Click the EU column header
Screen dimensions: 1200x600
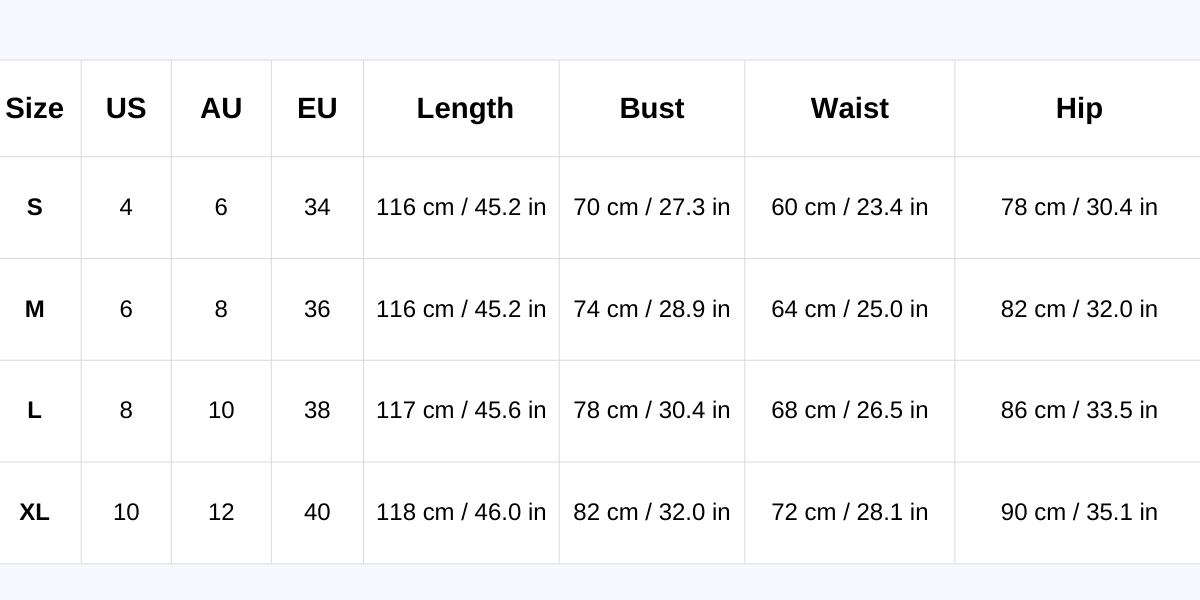click(317, 108)
